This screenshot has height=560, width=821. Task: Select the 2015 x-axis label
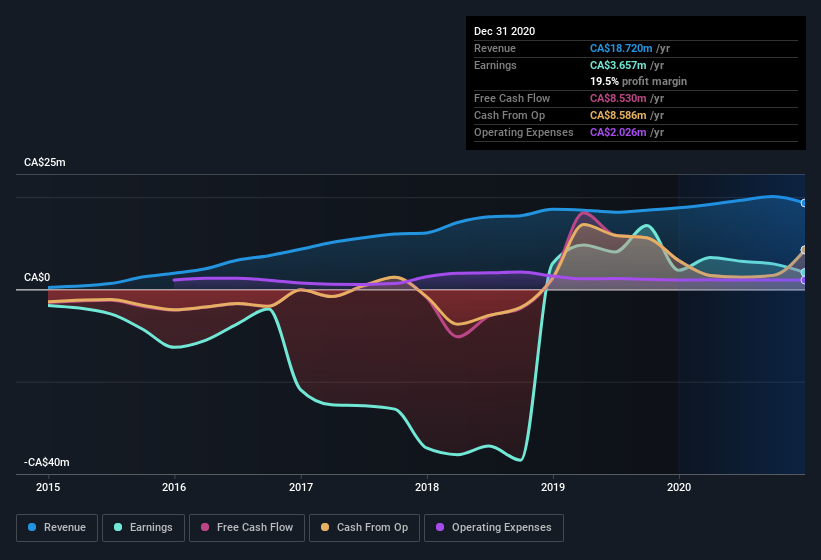48,488
